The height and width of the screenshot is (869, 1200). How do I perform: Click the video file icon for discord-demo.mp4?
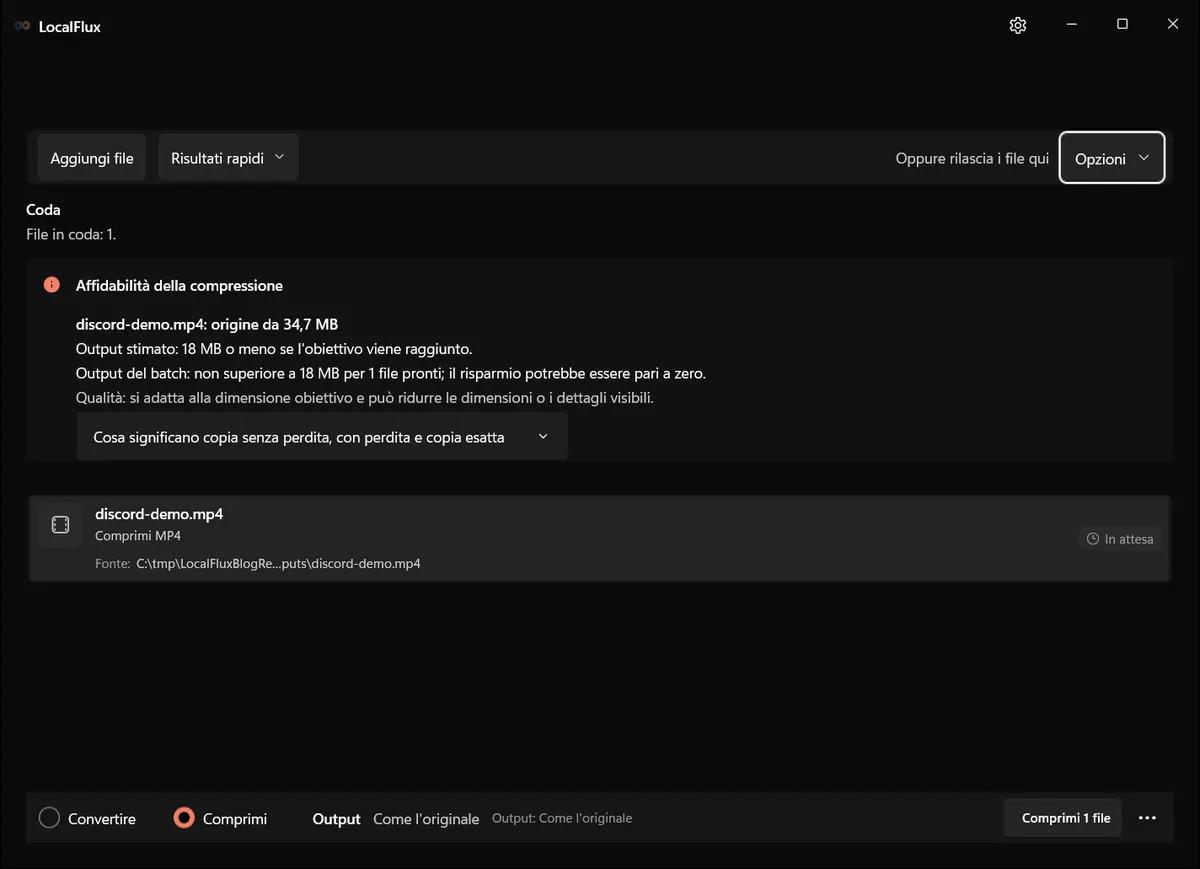60,525
